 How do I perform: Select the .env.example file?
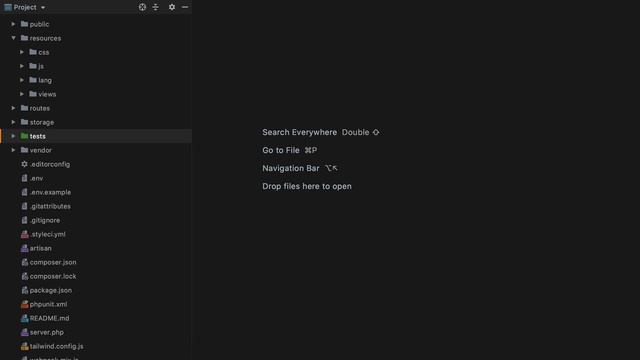coord(50,192)
